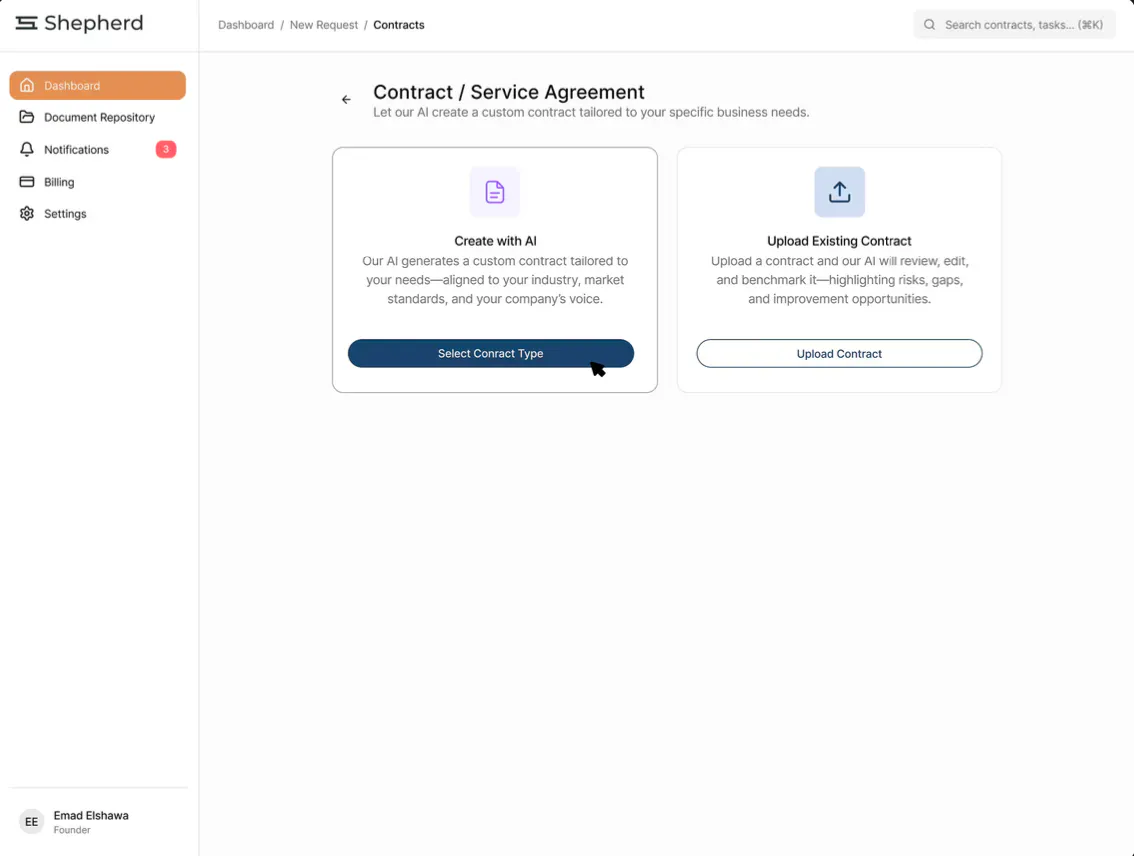The image size is (1134, 856).
Task: Click the Notifications bell icon
Action: tap(27, 149)
